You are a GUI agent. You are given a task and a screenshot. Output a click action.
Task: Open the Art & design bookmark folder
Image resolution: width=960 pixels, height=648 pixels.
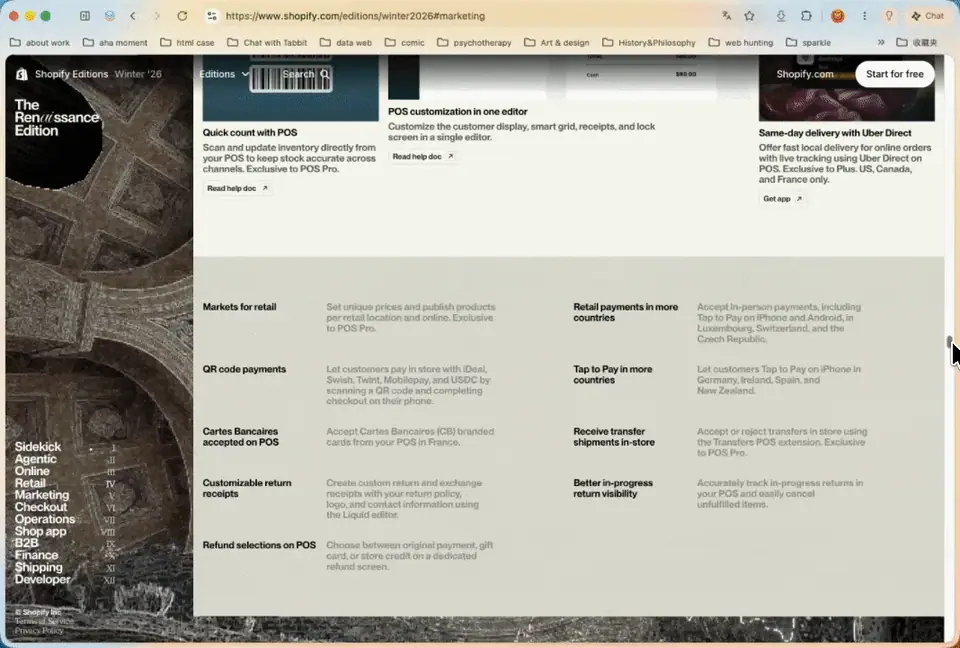pos(557,42)
